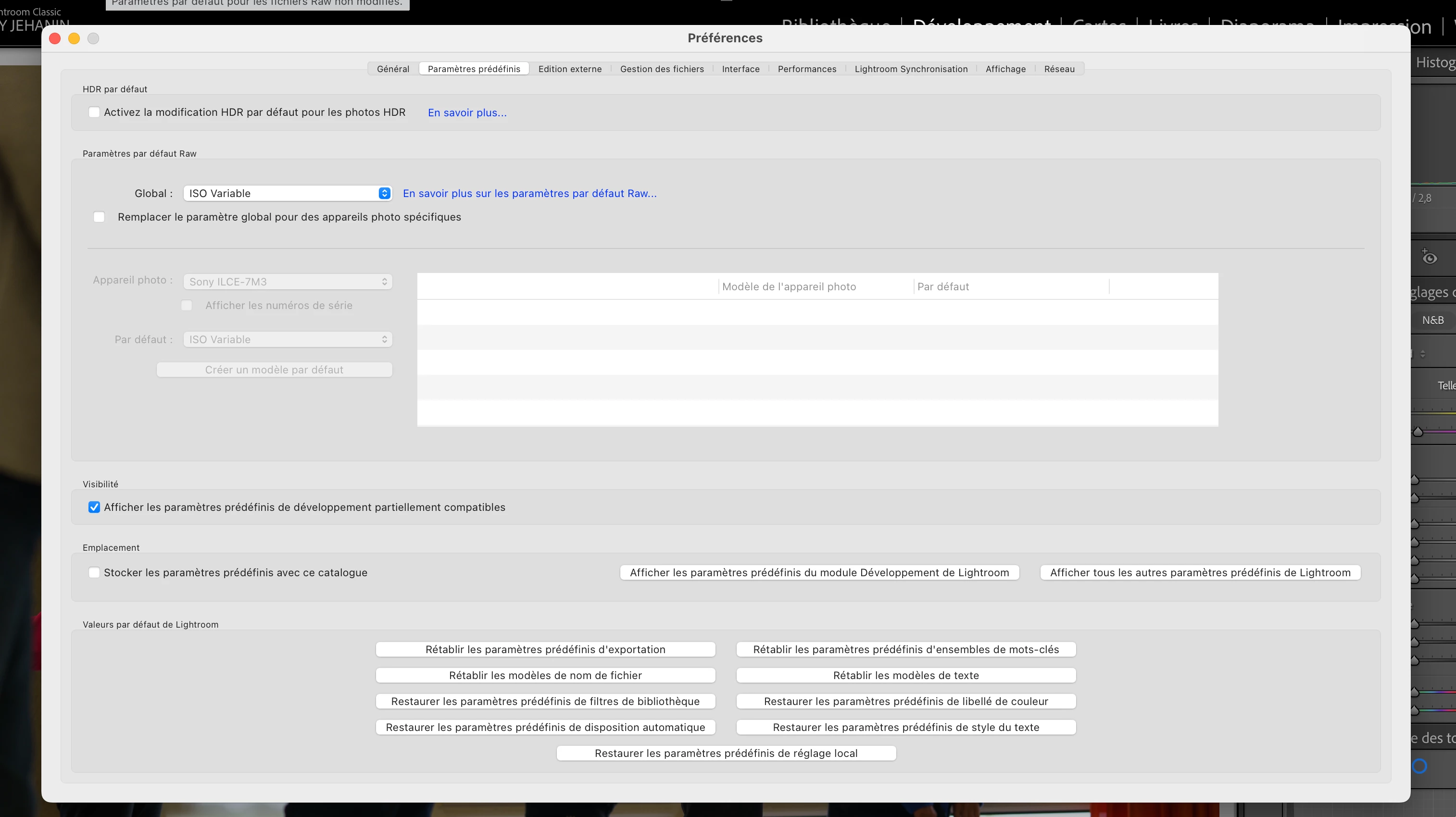
Task: Click the En savoir plus HDR link
Action: pos(467,113)
